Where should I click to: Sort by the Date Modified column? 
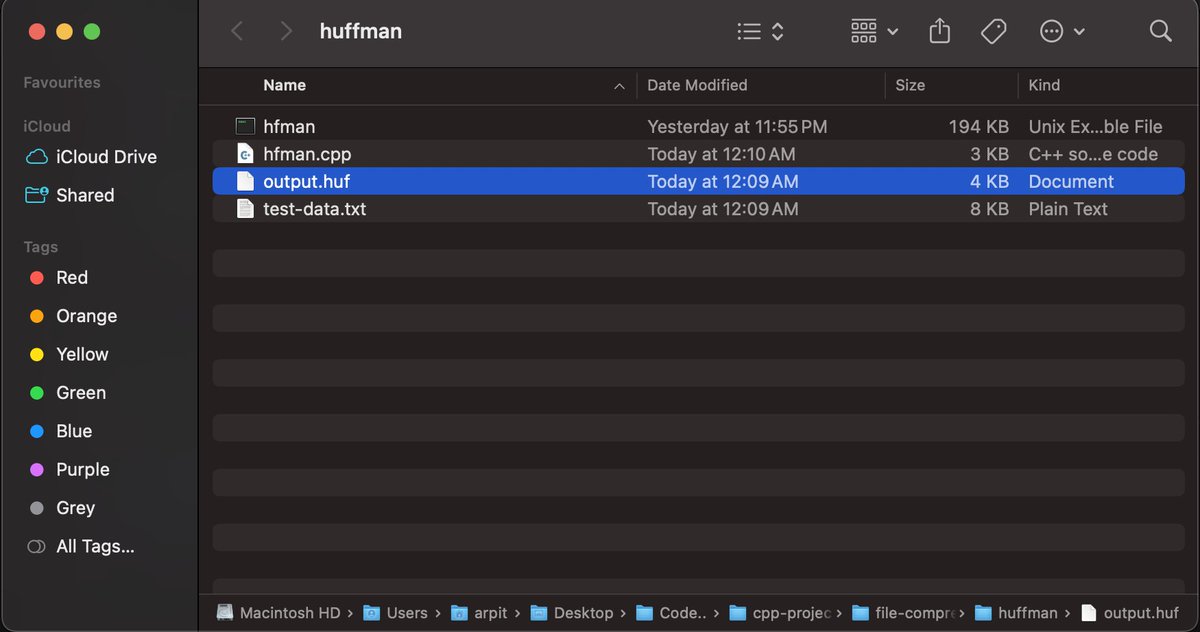[697, 85]
